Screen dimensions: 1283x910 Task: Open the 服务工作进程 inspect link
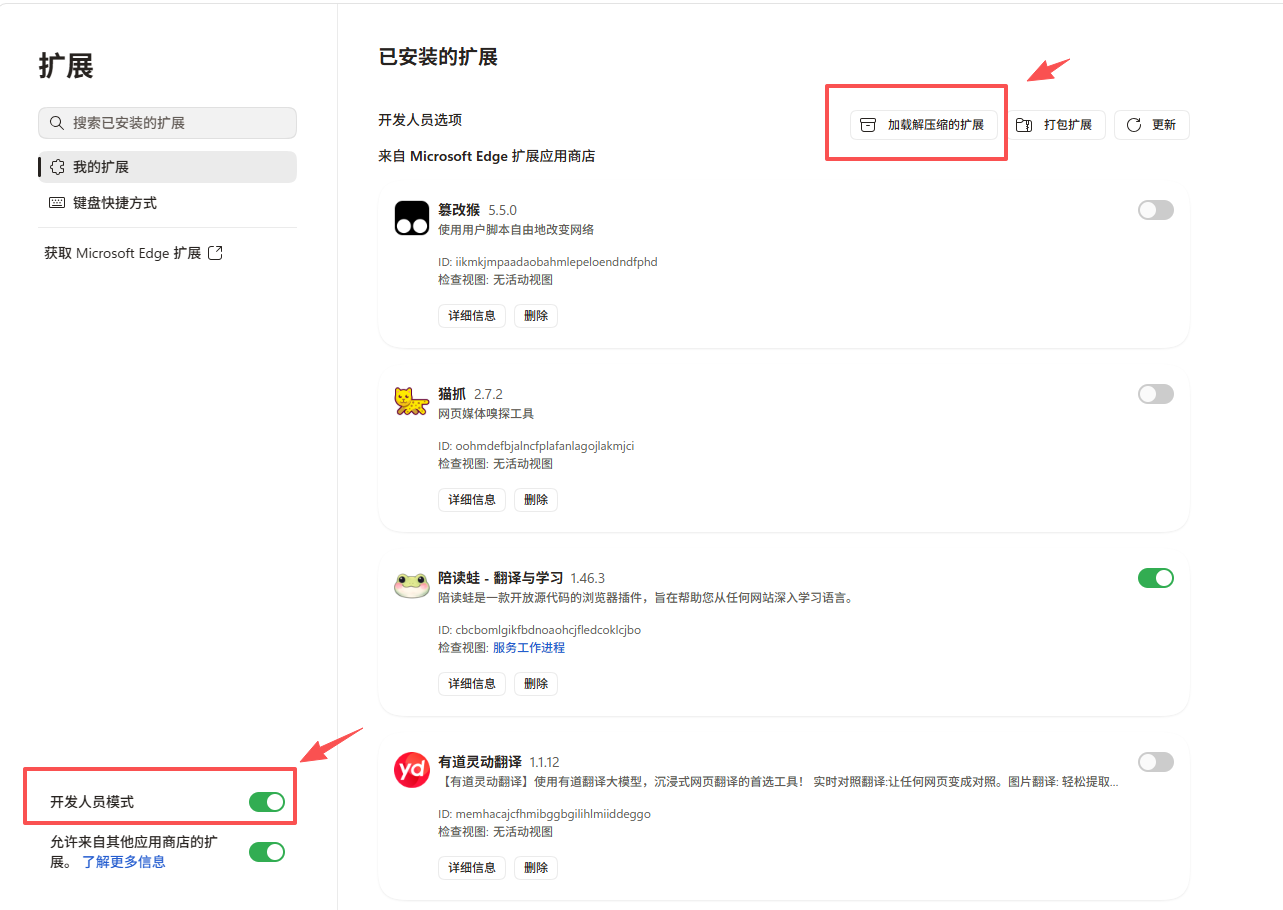tap(529, 648)
